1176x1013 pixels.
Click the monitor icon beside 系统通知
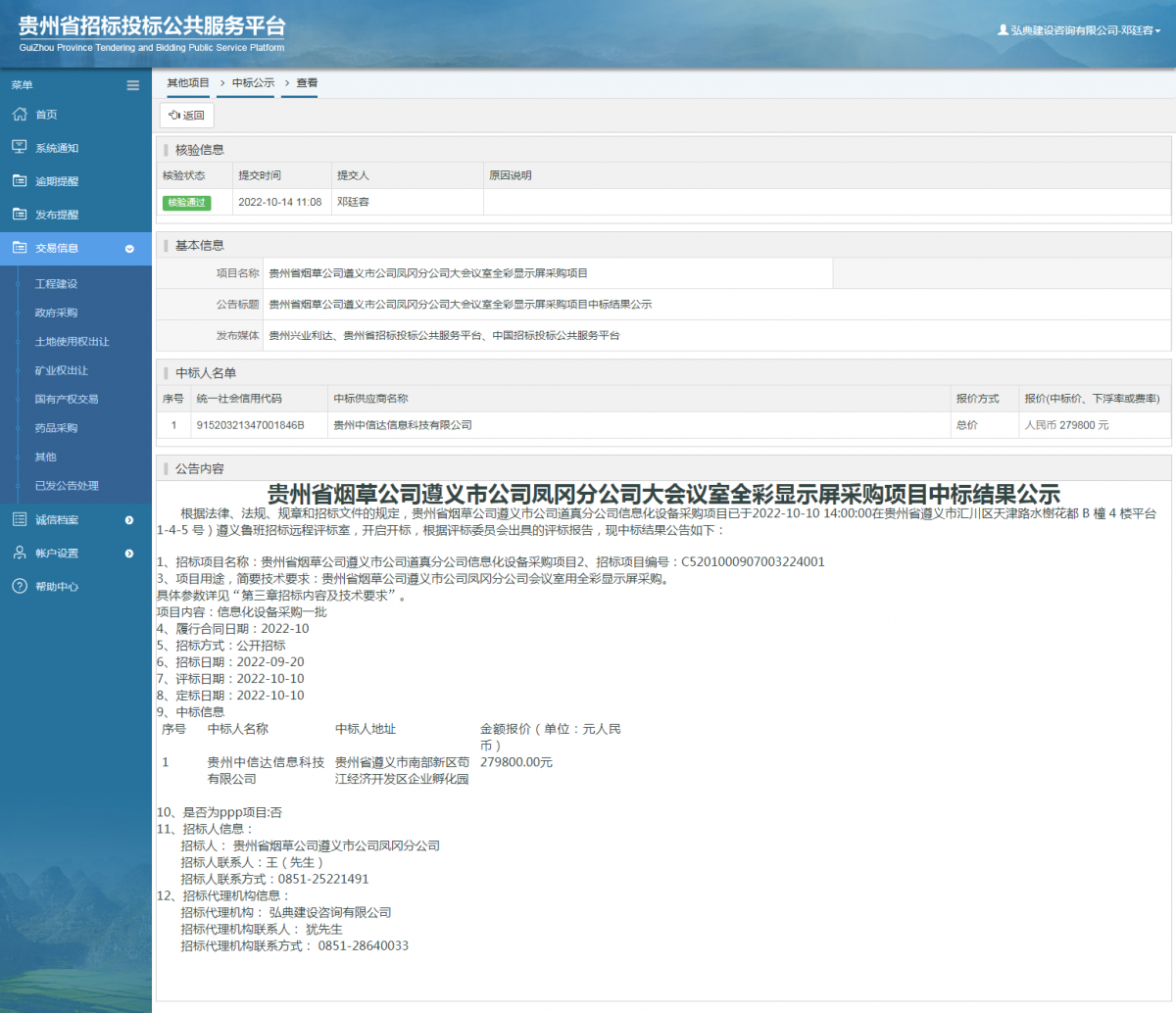point(20,148)
